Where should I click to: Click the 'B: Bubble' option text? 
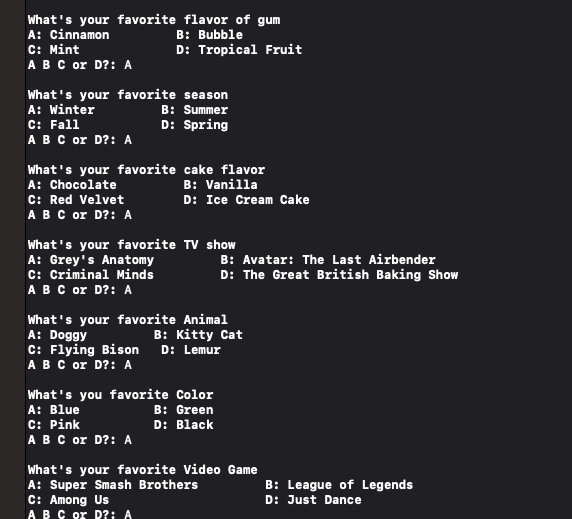click(x=209, y=35)
